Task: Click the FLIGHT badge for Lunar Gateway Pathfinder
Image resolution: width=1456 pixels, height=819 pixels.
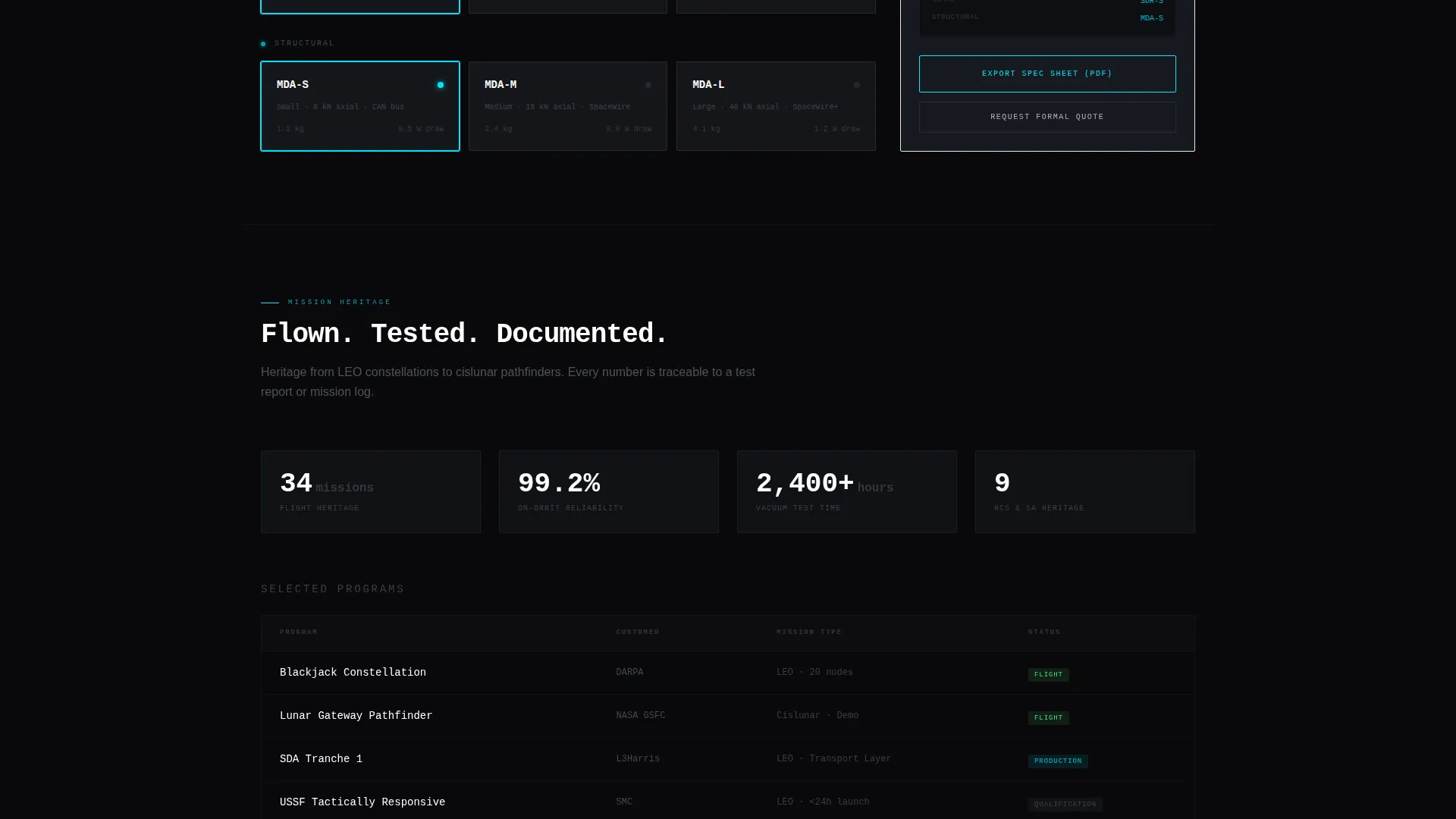Action: pyautogui.click(x=1048, y=717)
